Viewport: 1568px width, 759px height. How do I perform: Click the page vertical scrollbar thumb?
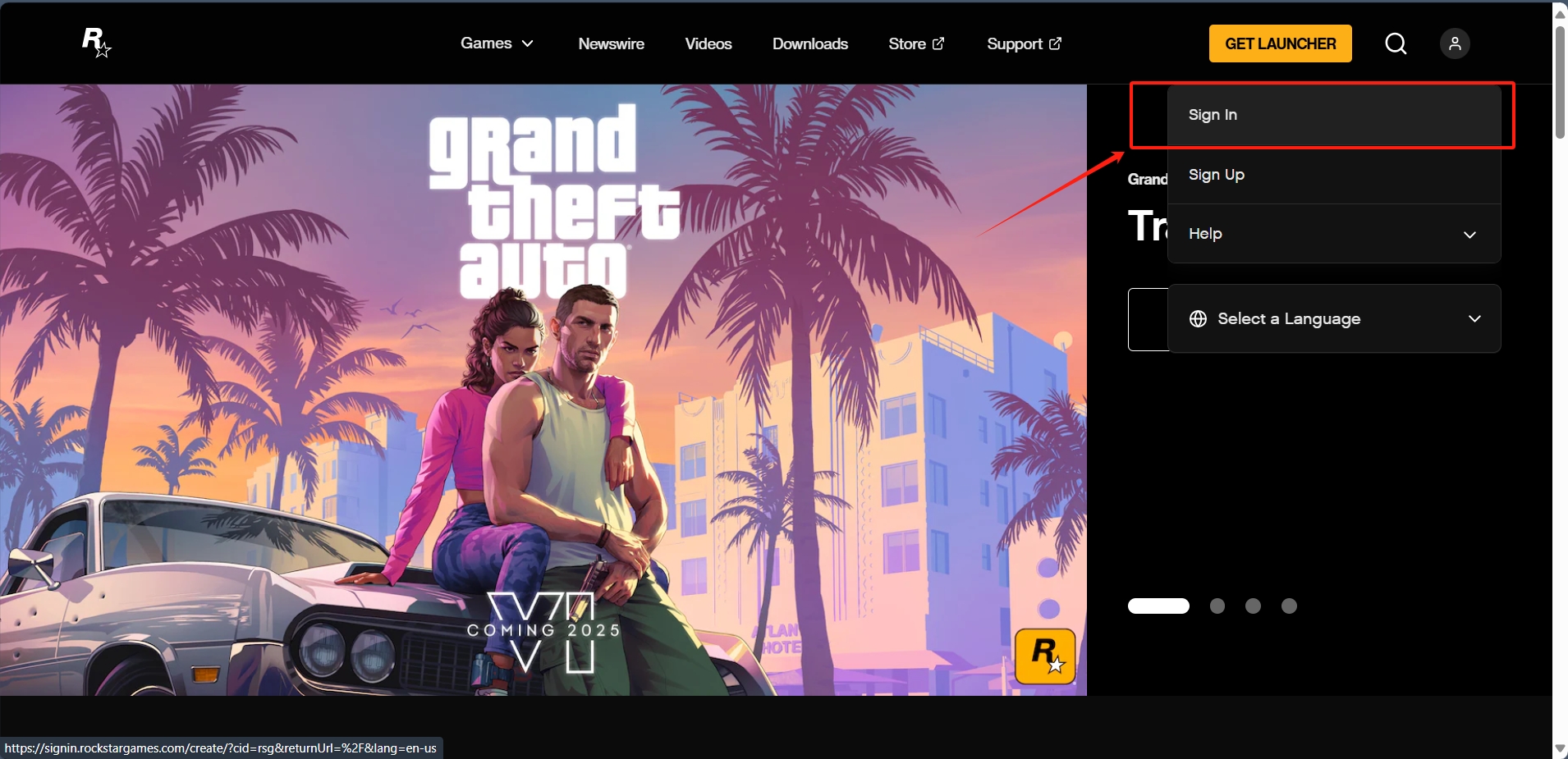pos(1560,82)
